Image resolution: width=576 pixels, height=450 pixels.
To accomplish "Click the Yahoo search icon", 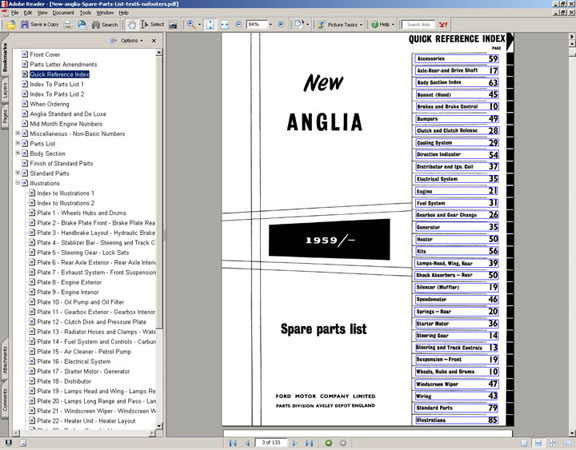I will click(x=443, y=25).
